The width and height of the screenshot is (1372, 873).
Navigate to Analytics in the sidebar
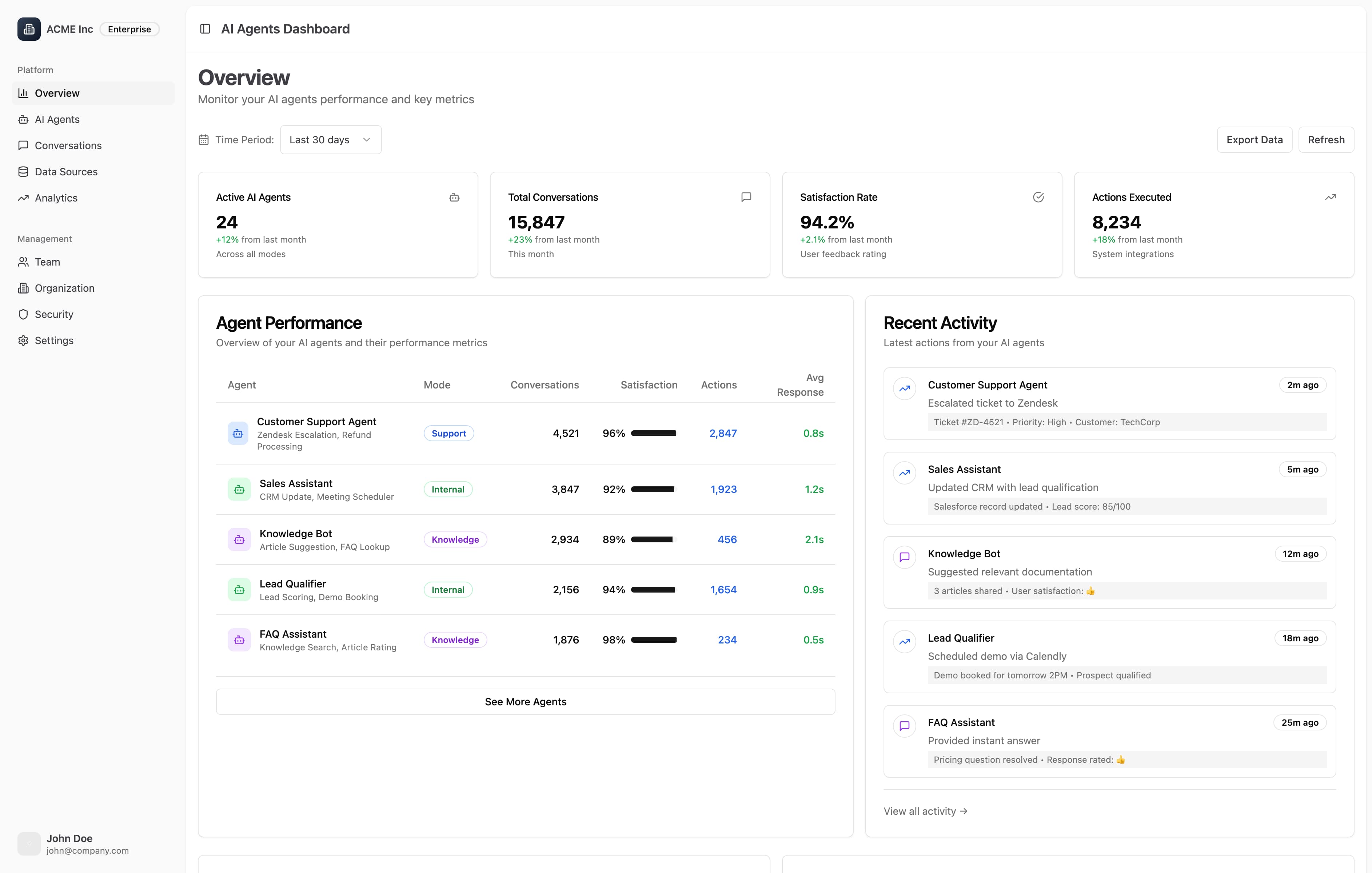pyautogui.click(x=93, y=198)
